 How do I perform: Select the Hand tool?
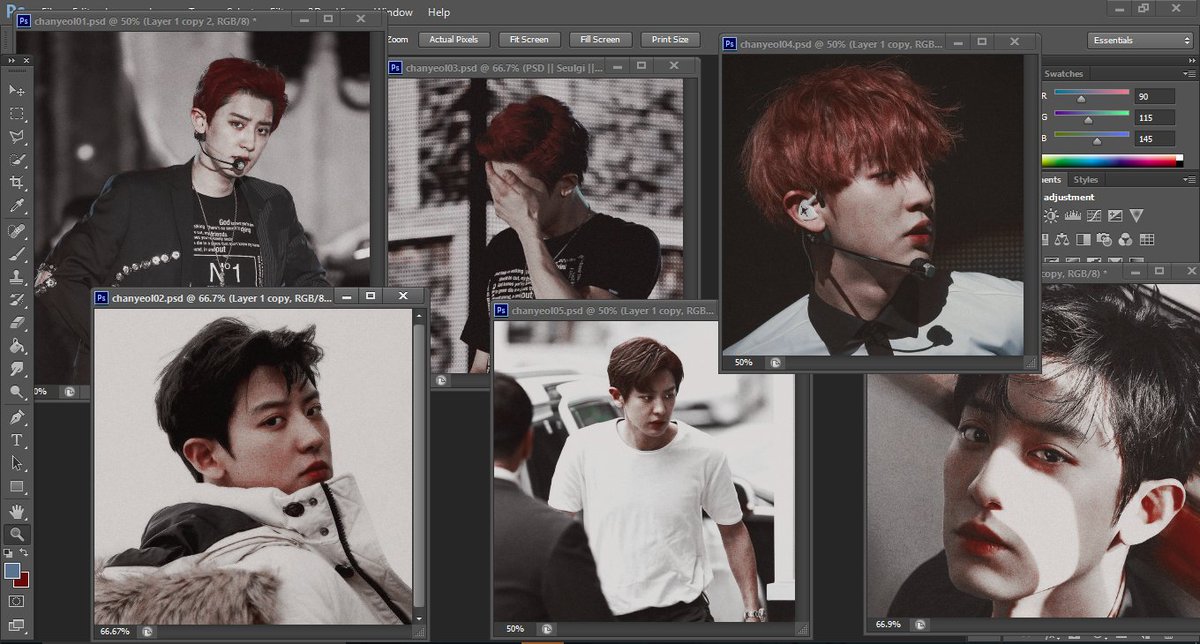pyautogui.click(x=17, y=511)
